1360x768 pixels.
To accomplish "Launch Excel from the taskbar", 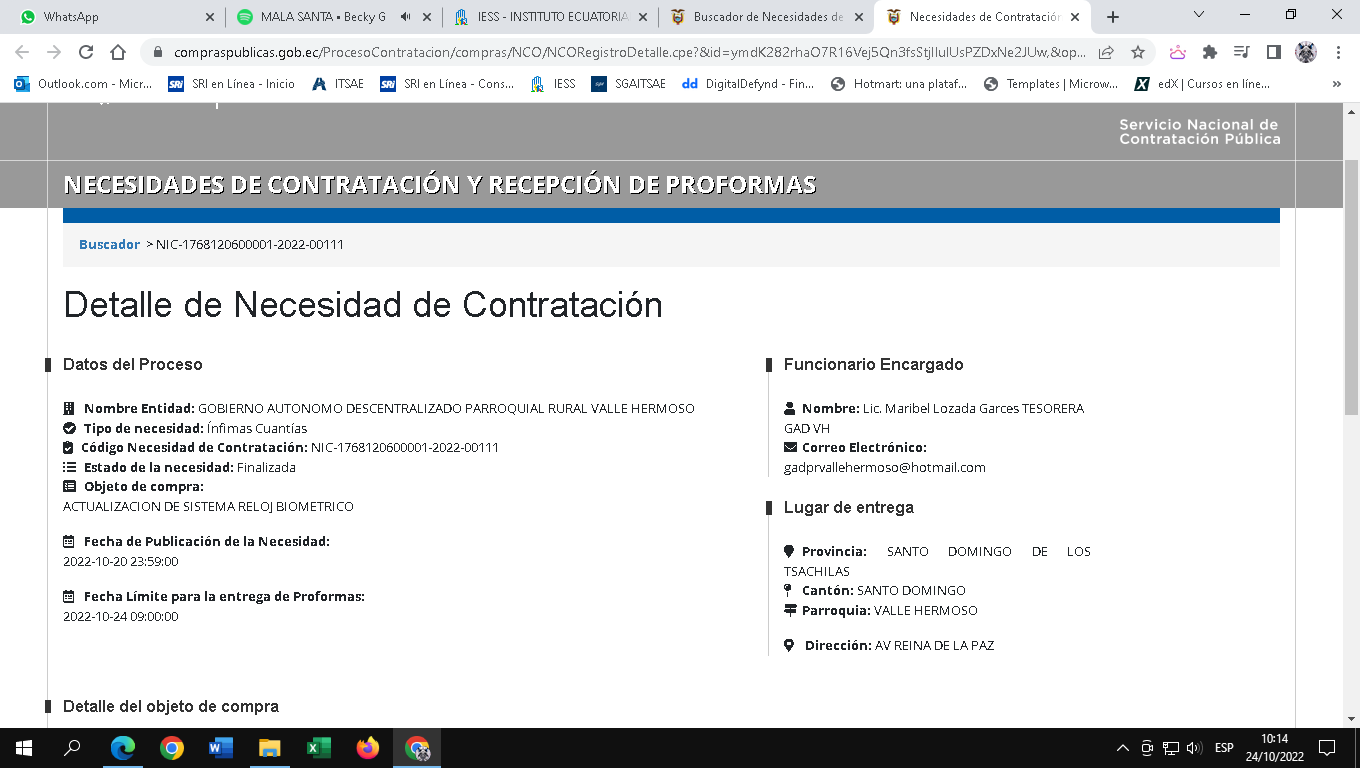I will point(319,748).
